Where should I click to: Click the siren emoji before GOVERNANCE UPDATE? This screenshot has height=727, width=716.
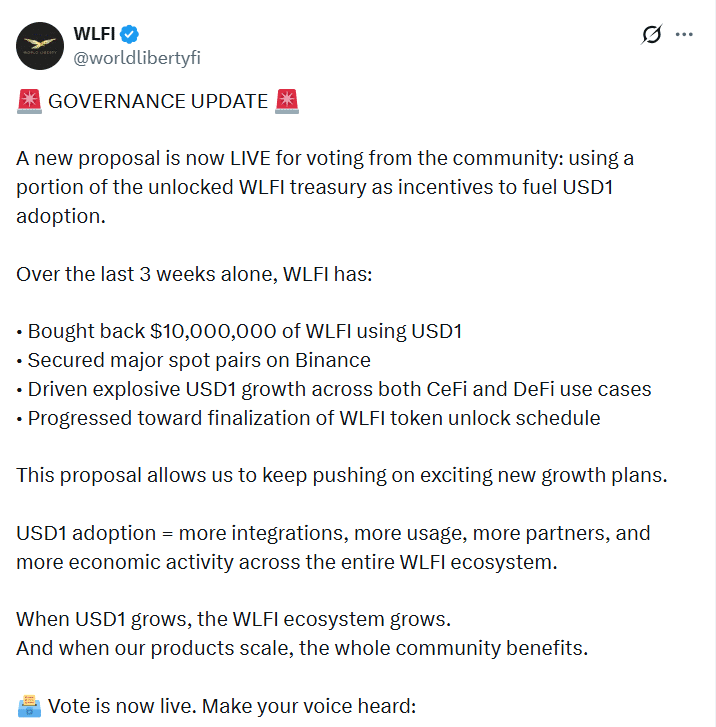point(28,101)
